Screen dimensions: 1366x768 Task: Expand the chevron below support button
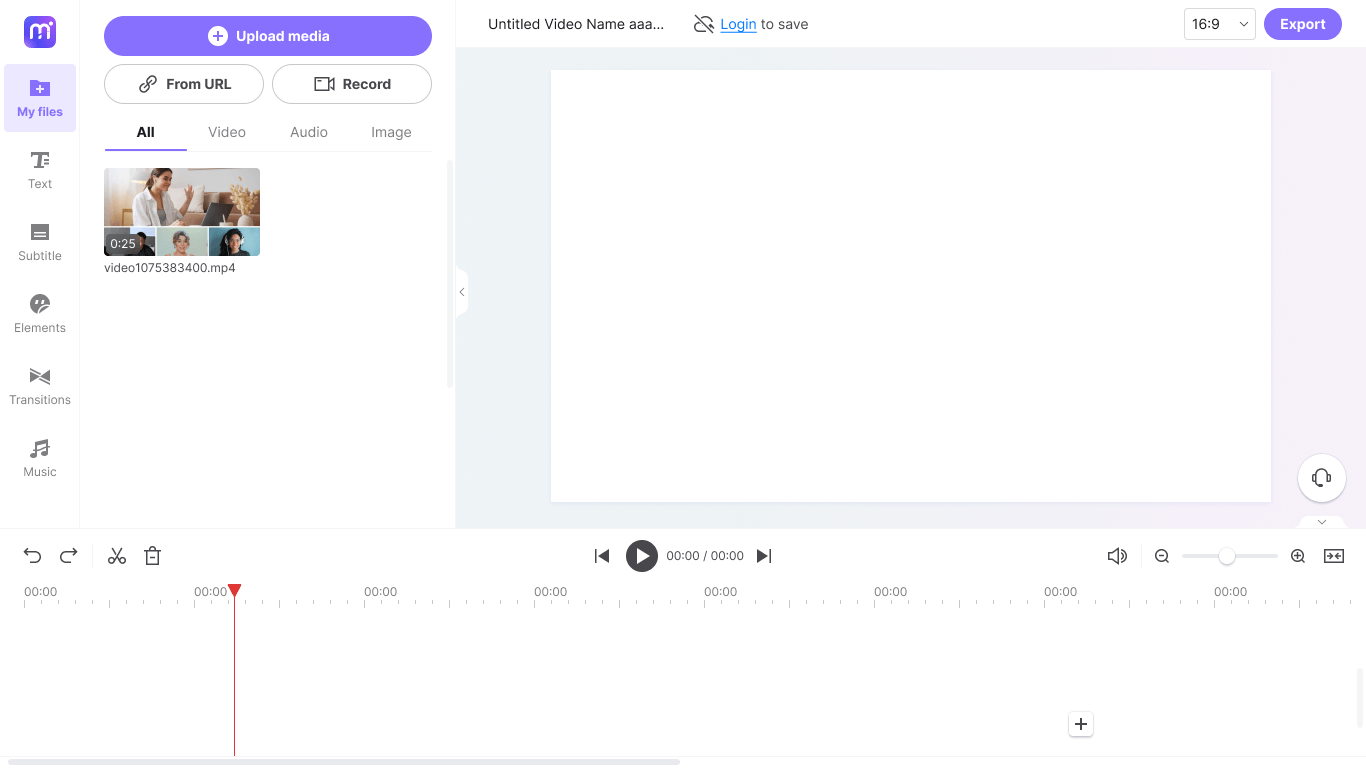point(1321,522)
